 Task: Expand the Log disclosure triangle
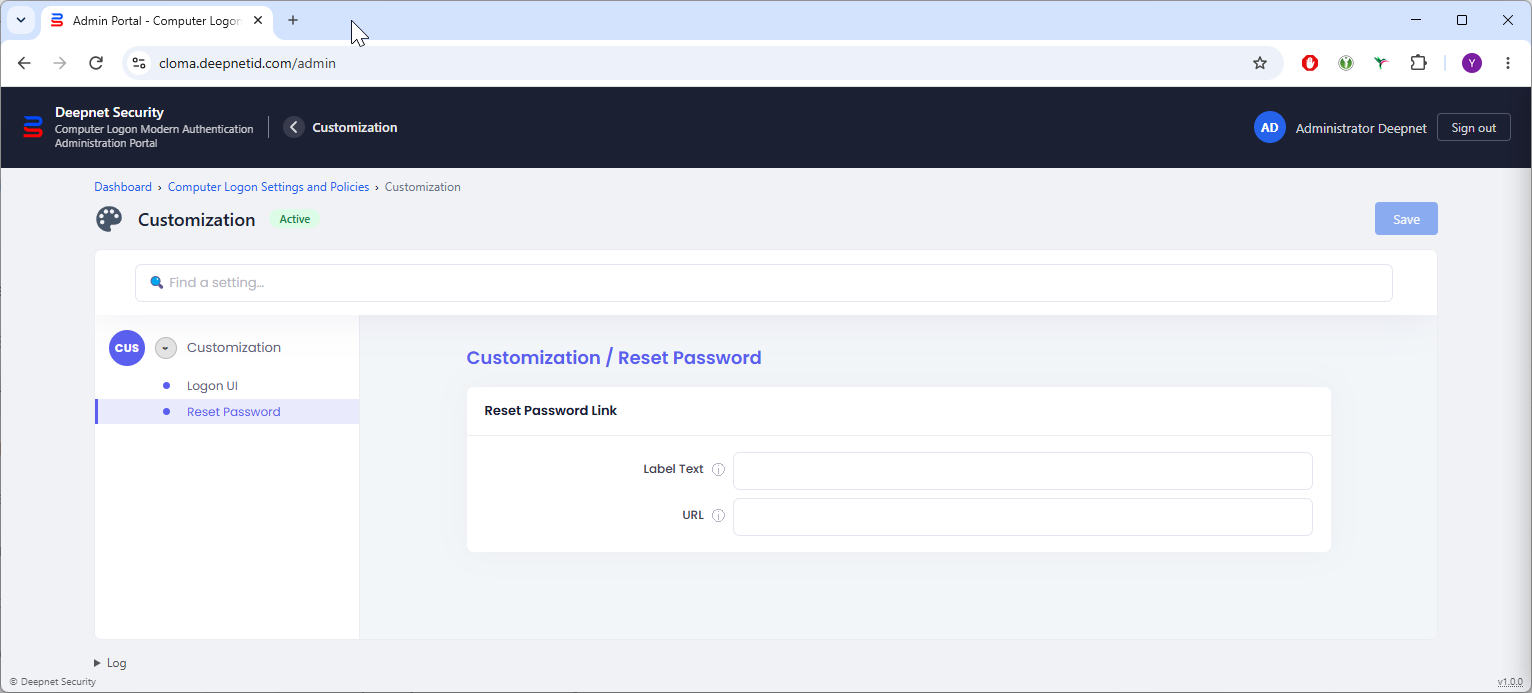97,663
